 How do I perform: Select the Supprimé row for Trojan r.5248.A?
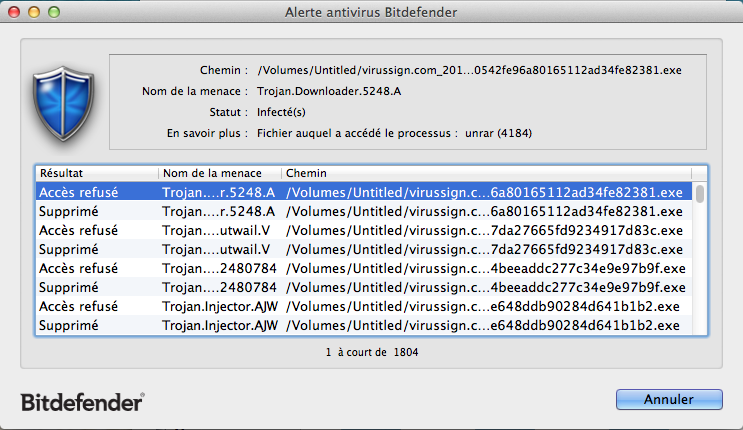tap(364, 211)
